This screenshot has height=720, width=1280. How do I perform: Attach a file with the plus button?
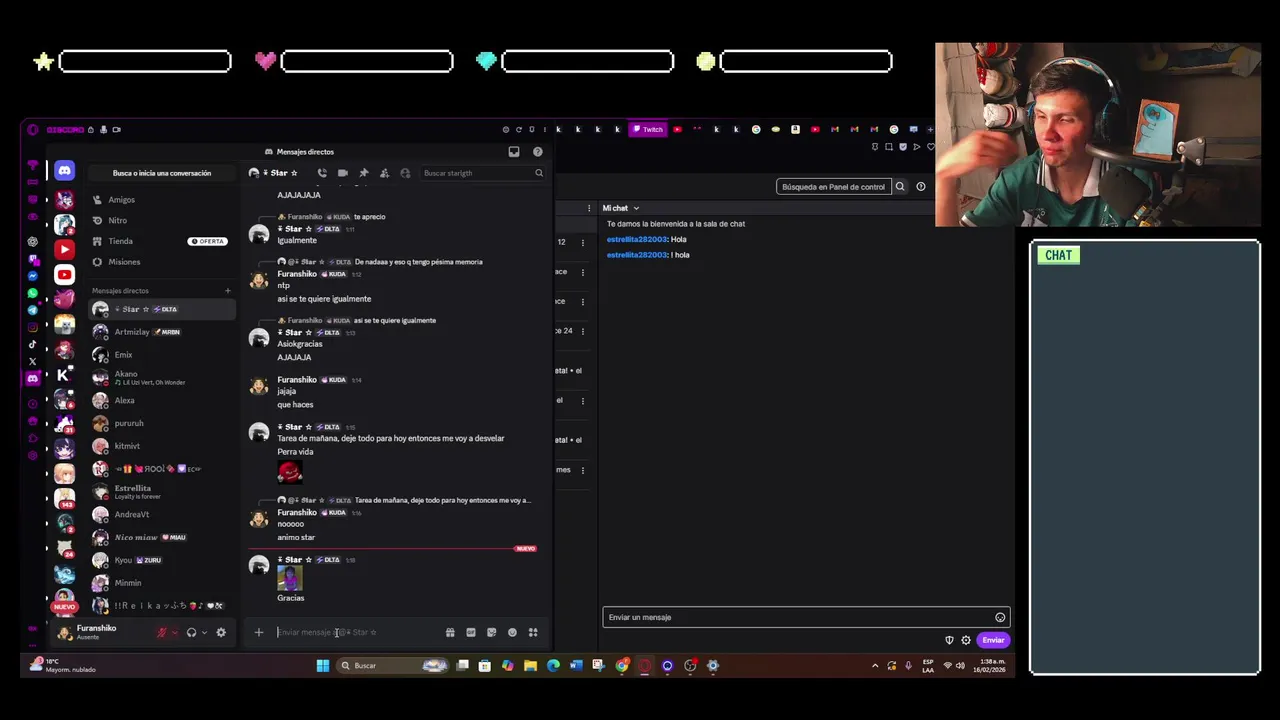pyautogui.click(x=259, y=632)
